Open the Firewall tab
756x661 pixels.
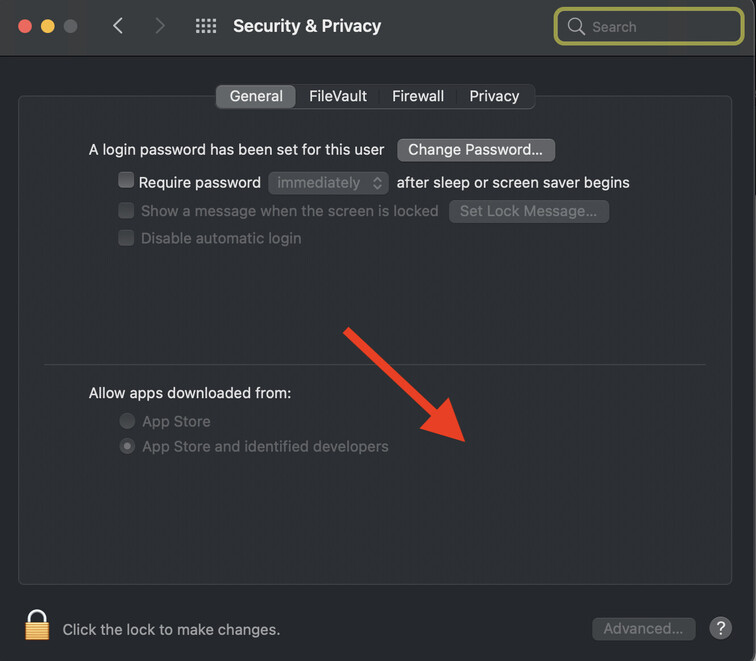pyautogui.click(x=418, y=96)
